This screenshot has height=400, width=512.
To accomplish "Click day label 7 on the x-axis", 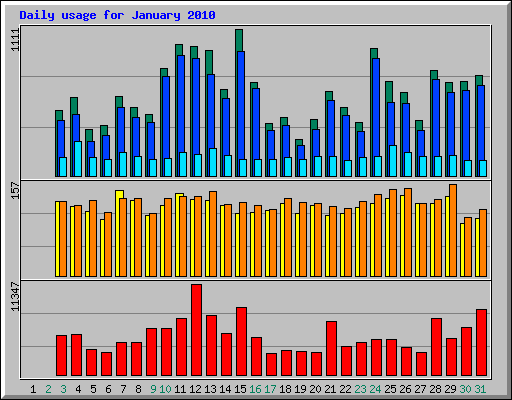I will click(123, 389).
